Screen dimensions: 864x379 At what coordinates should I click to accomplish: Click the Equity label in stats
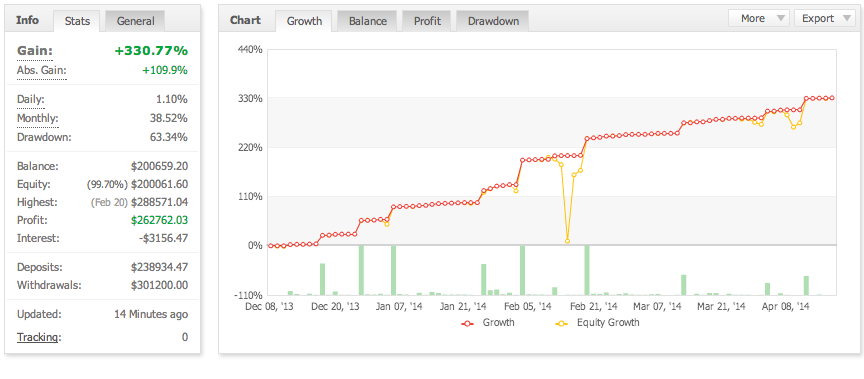[33, 184]
